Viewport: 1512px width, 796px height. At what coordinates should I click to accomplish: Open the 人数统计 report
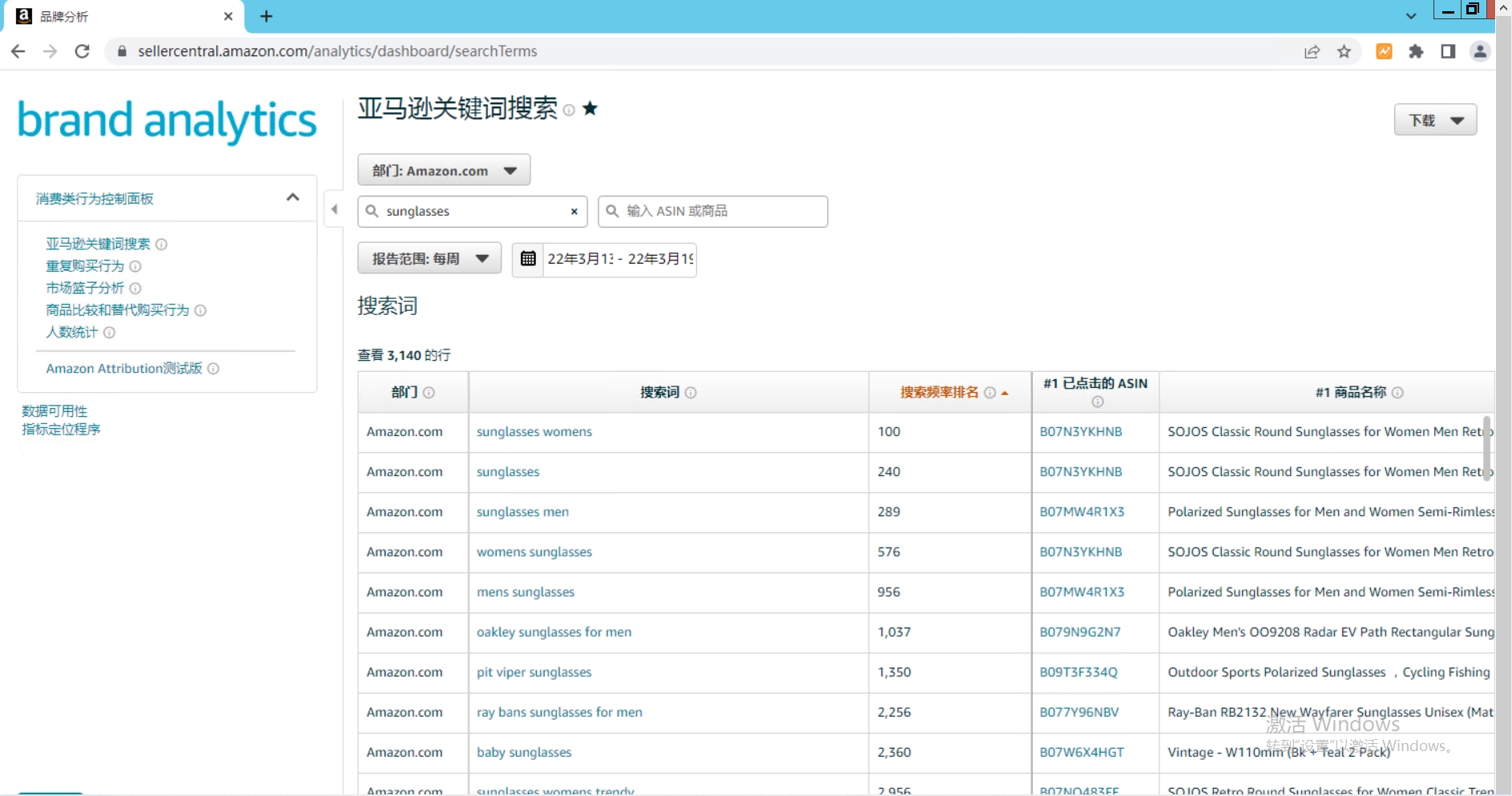pos(72,333)
